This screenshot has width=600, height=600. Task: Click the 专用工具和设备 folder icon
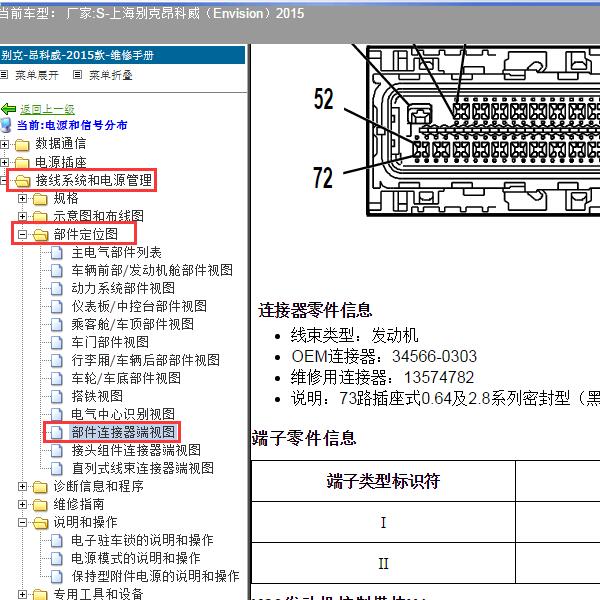pos(40,594)
